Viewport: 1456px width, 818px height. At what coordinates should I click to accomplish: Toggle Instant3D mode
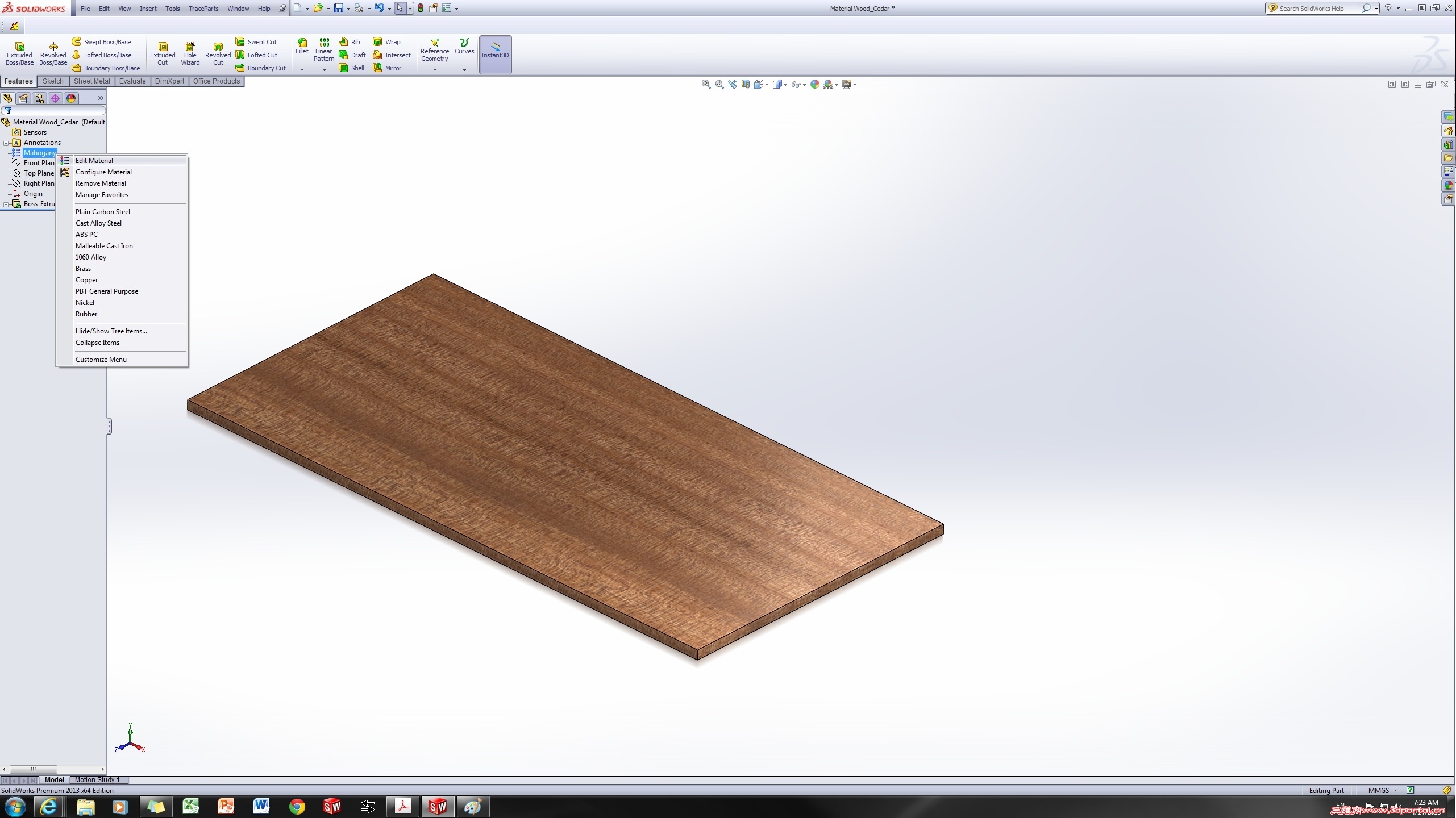(495, 55)
